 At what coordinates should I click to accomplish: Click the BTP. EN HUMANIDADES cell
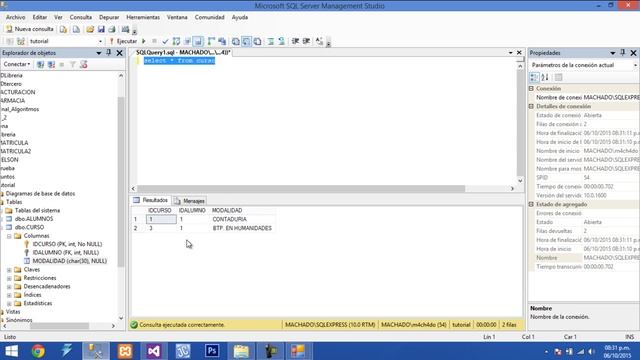tap(242, 228)
